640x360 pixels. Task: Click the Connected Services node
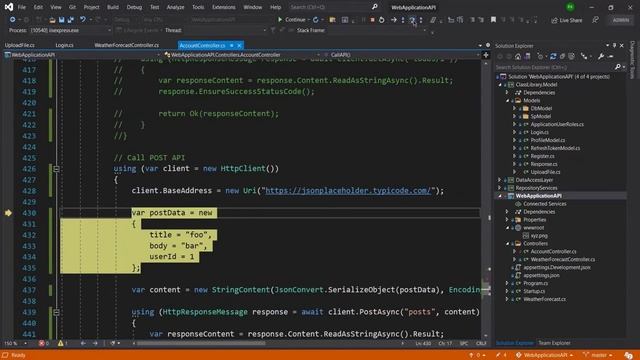pyautogui.click(x=544, y=204)
